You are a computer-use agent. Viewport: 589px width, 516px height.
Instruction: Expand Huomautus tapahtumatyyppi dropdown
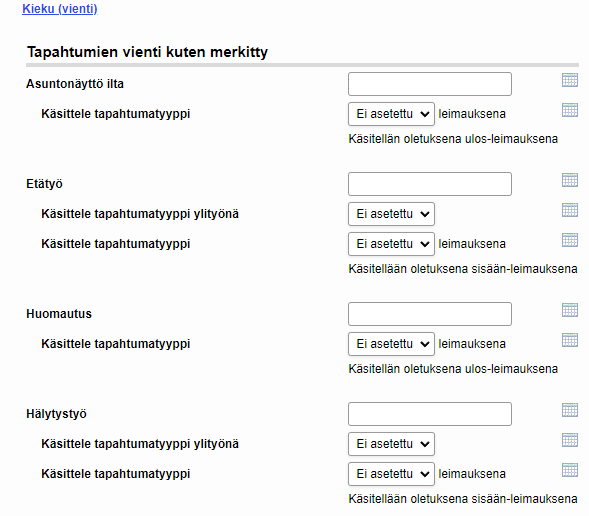coord(391,344)
